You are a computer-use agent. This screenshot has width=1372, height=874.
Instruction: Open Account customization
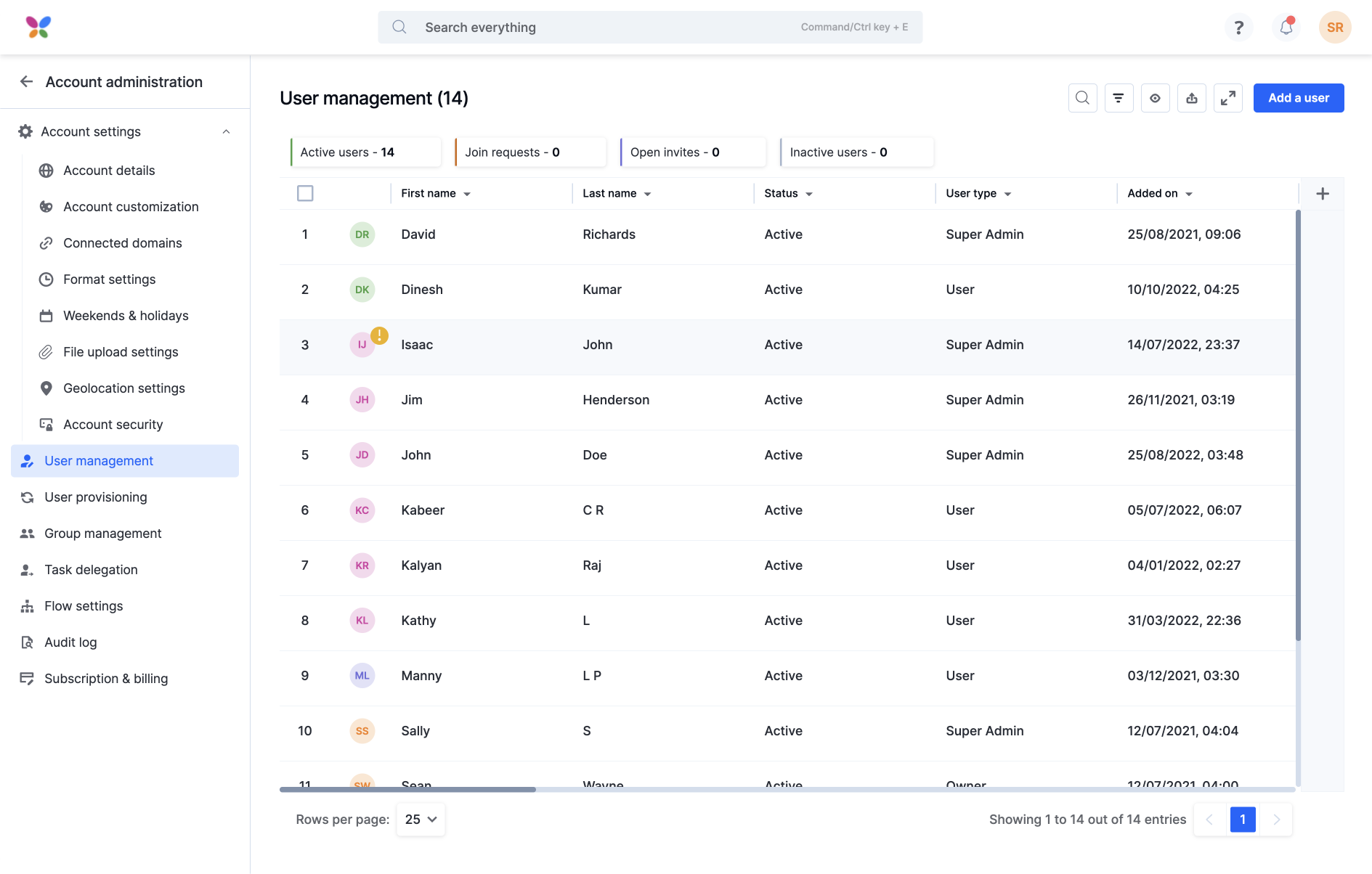point(131,207)
